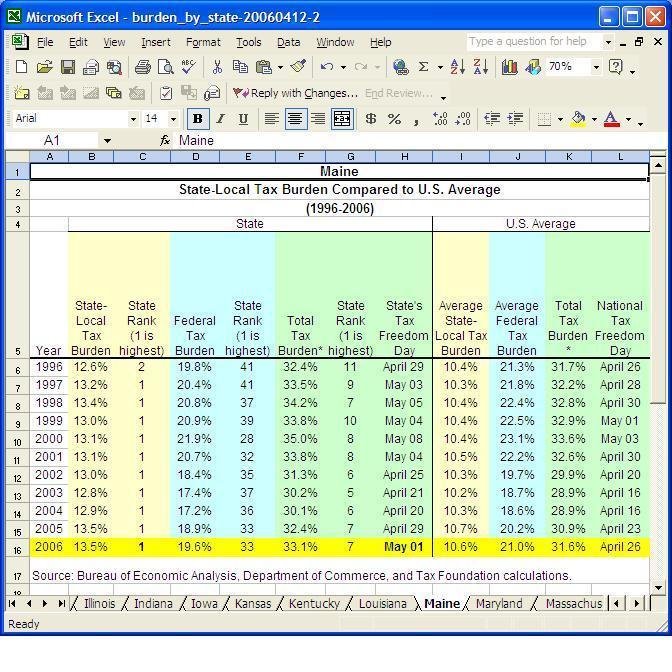Open the Insert menu
Screen dimensions: 672x672
coord(156,42)
